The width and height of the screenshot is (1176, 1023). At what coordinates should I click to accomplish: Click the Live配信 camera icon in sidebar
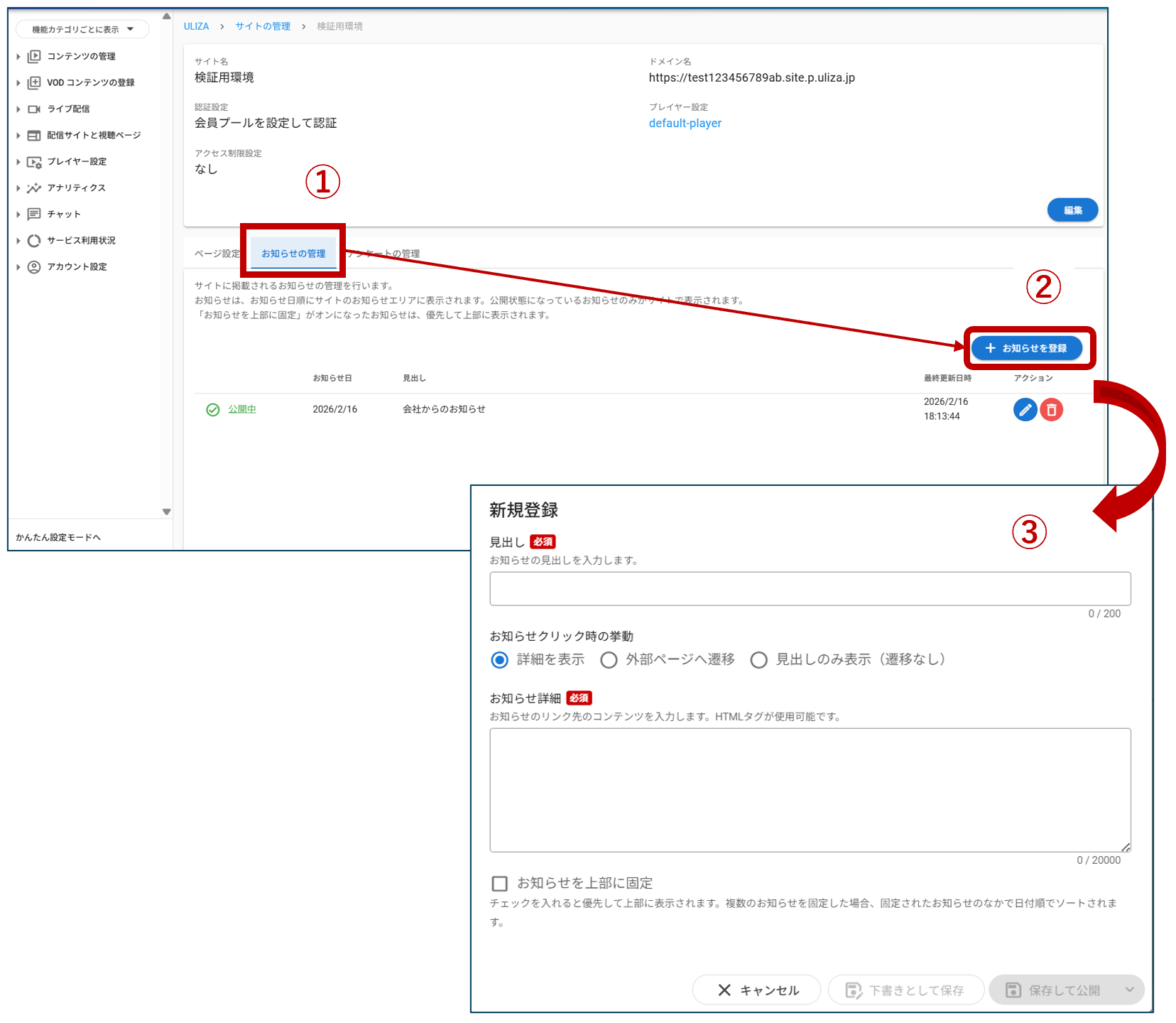(x=33, y=109)
